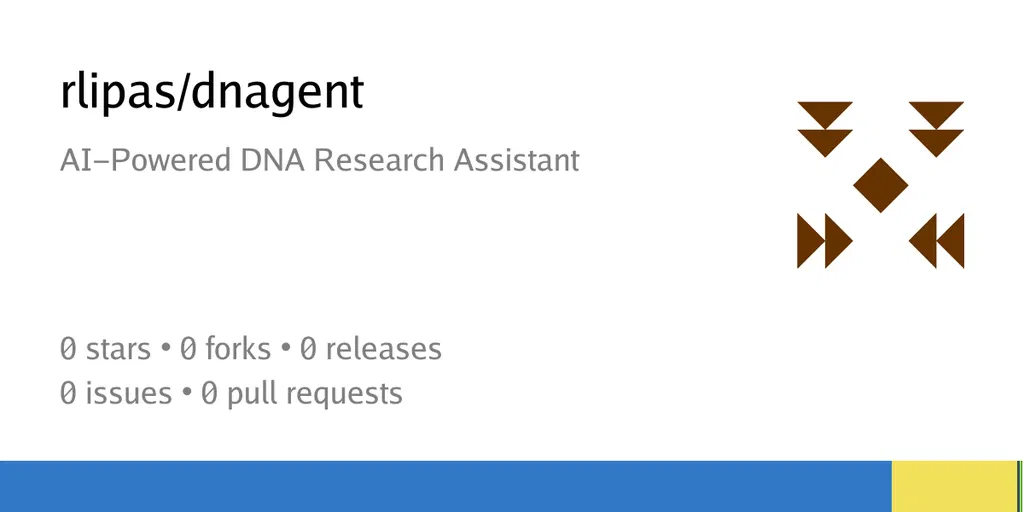Click the brown diamond in the identicon center
The image size is (1024, 512).
pyautogui.click(x=880, y=185)
